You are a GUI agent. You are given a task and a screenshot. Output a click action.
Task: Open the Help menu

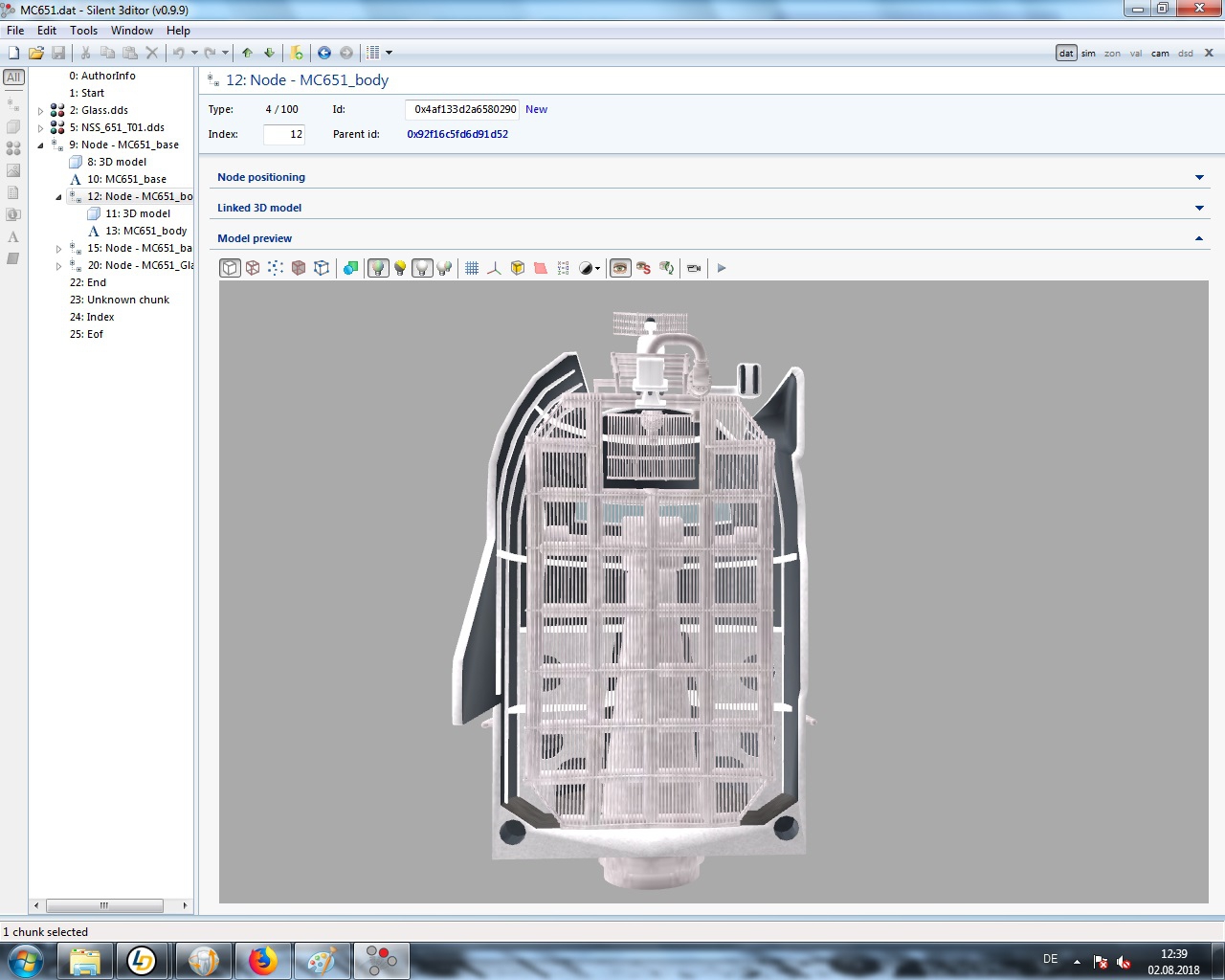pyautogui.click(x=178, y=31)
